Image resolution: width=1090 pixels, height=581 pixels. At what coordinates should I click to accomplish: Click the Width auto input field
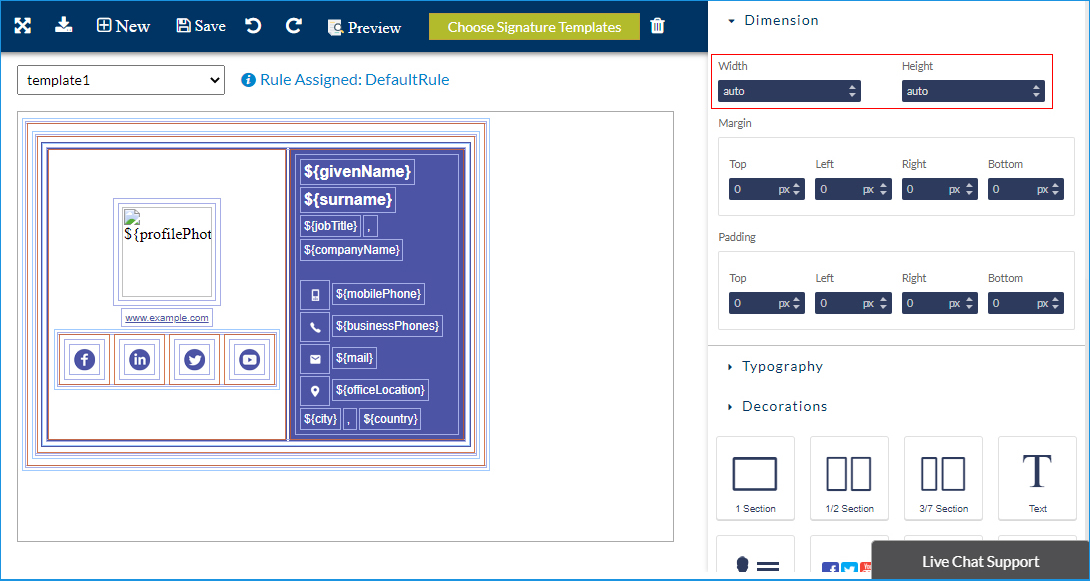[x=780, y=91]
